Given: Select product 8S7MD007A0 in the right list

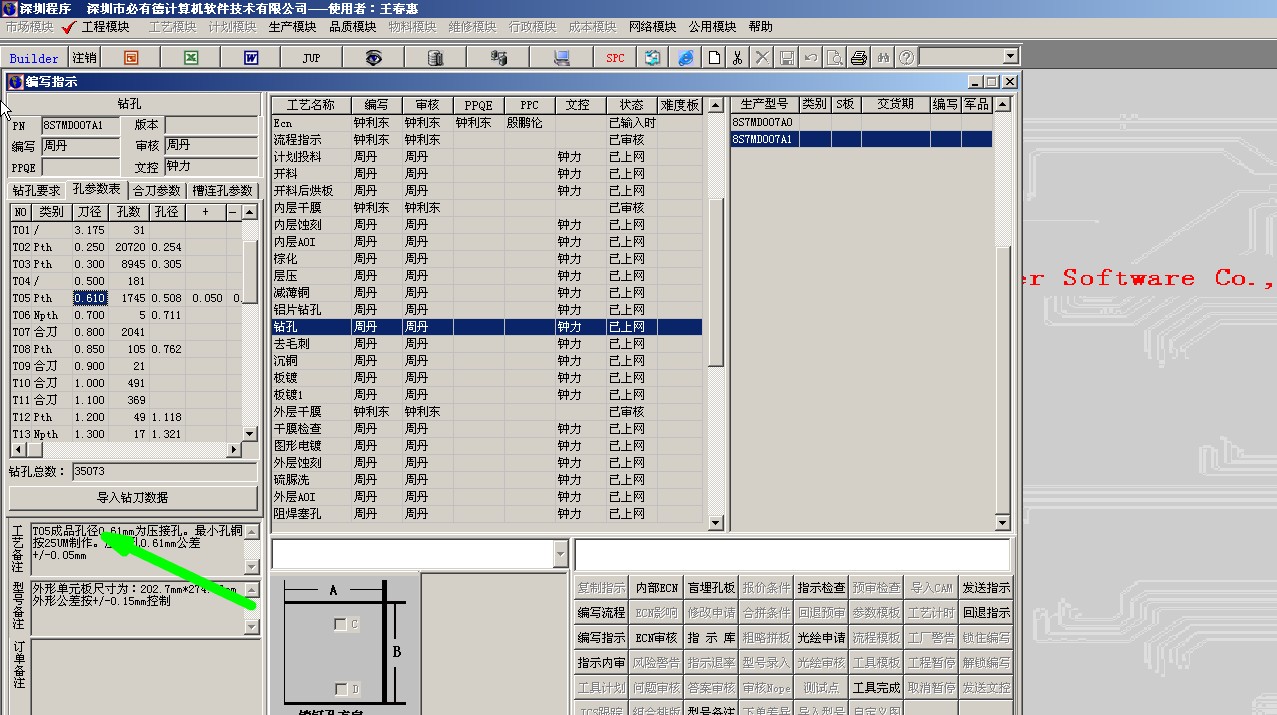Looking at the screenshot, I should (862, 122).
